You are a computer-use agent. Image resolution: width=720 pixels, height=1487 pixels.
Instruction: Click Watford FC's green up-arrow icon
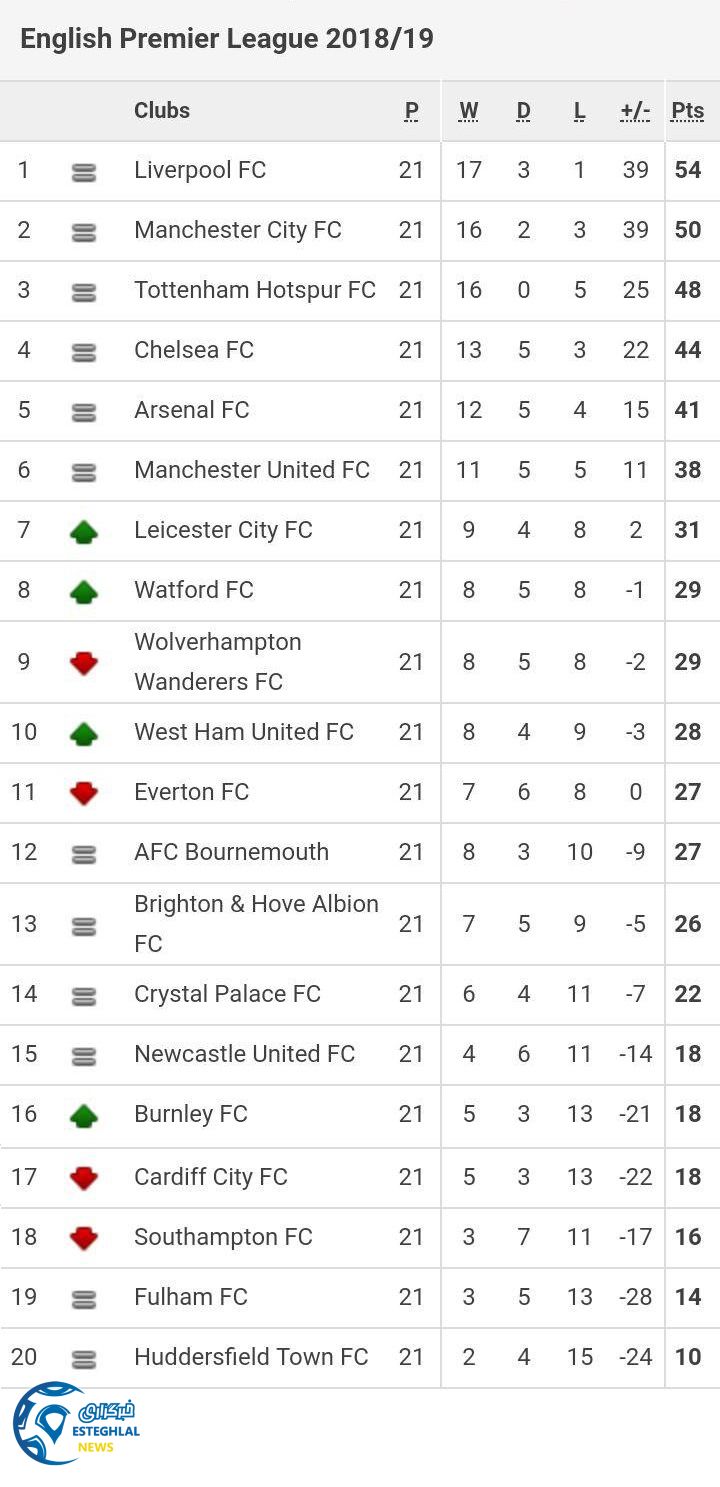[x=84, y=592]
